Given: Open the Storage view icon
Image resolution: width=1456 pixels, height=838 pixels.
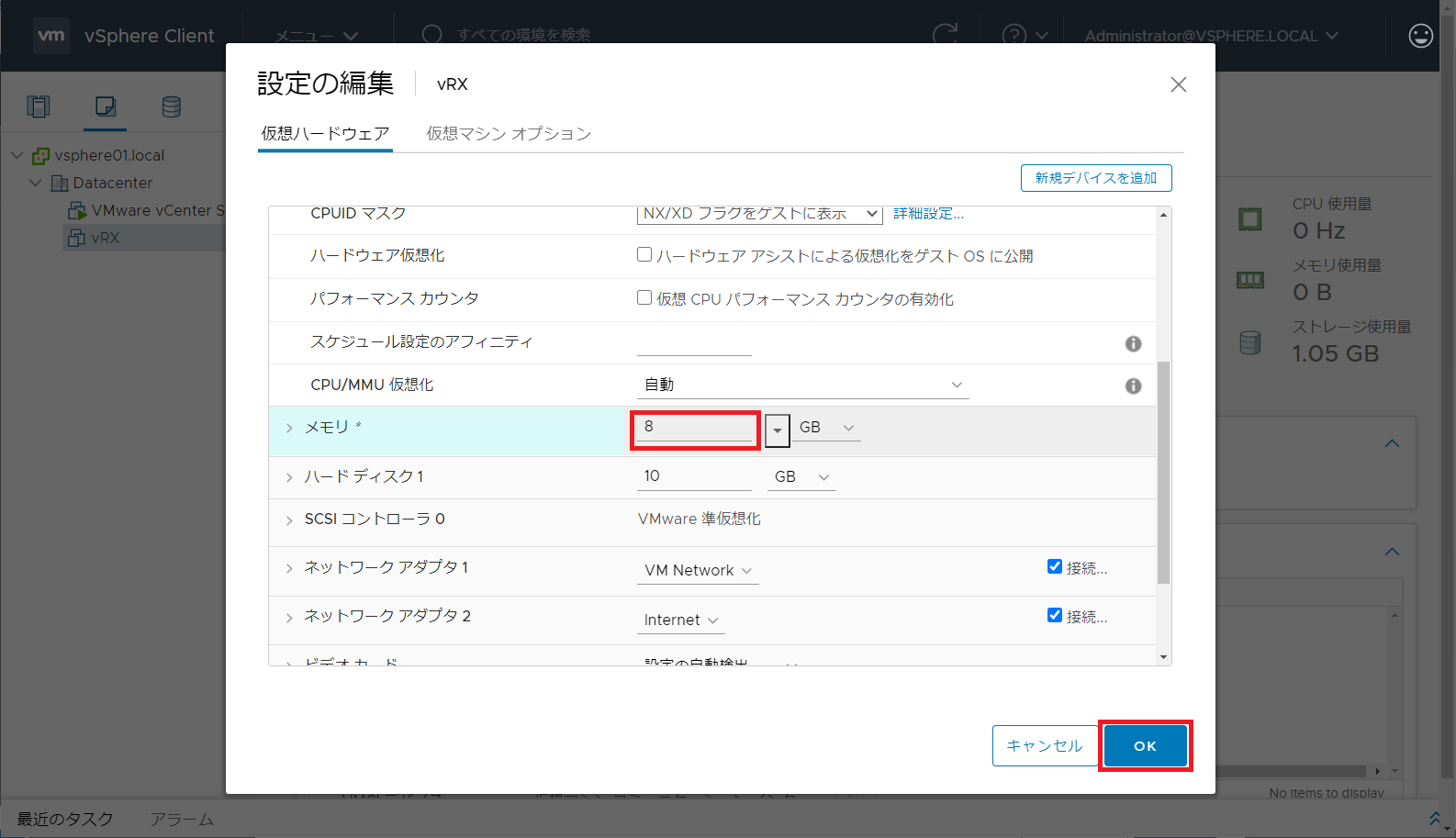Looking at the screenshot, I should 171,106.
